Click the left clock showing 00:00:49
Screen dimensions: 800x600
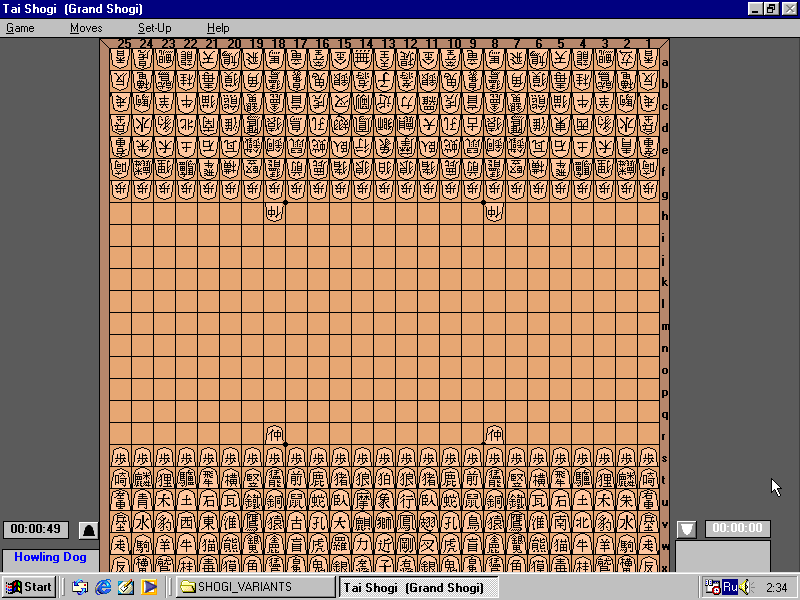(x=36, y=529)
